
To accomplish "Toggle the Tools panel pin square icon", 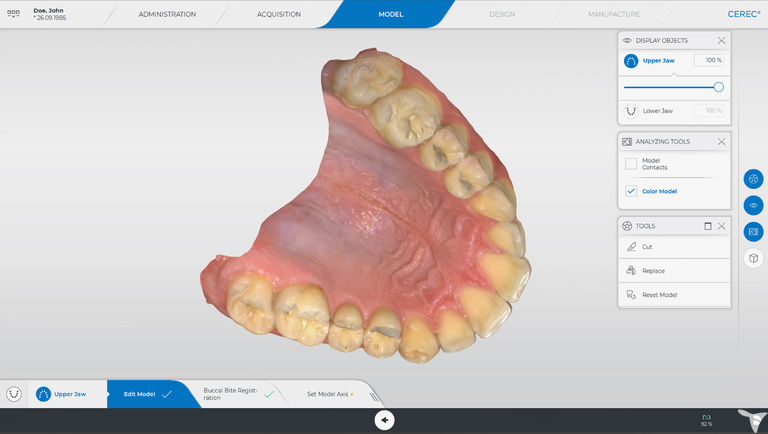I will tap(708, 226).
